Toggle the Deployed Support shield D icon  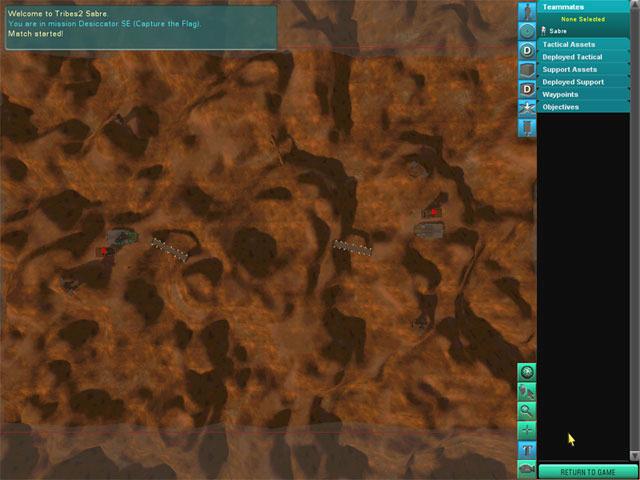[527, 89]
